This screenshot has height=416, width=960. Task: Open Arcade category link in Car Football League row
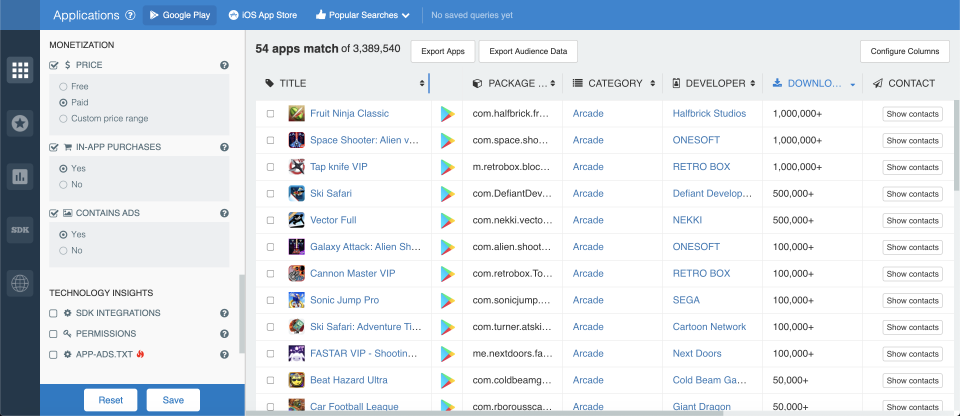(x=588, y=407)
